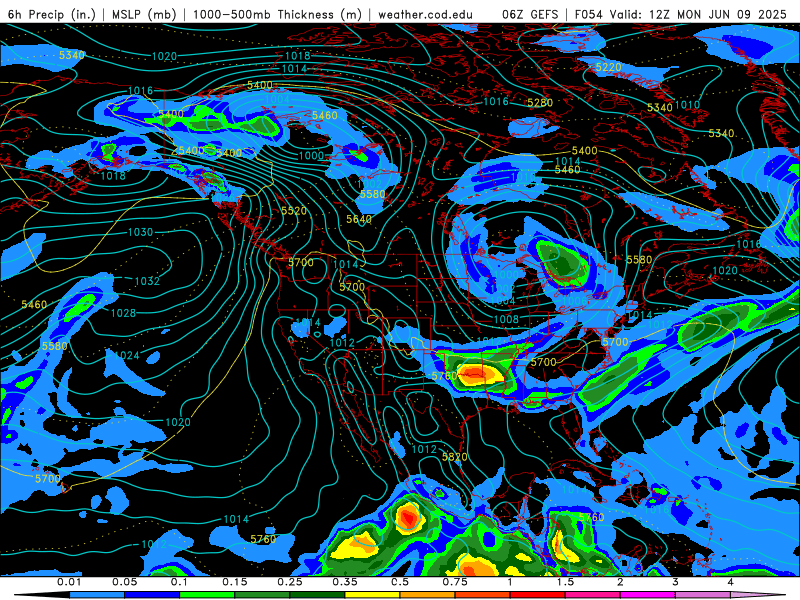800x600 pixels.
Task: Pick the dark blue 0.05 precipitation swatch
Action: 152,595
